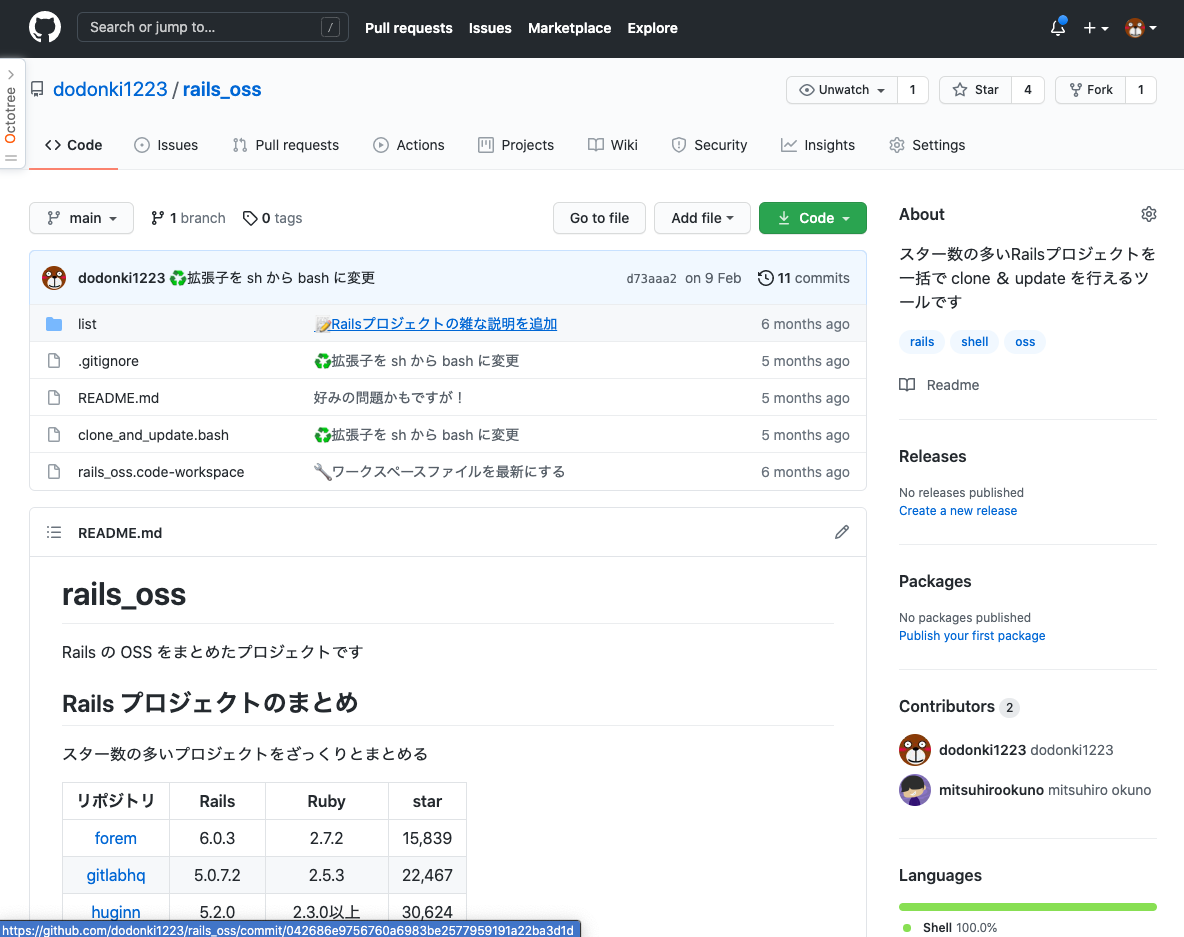Open the plus create-new menu
1184x937 pixels.
(x=1096, y=28)
